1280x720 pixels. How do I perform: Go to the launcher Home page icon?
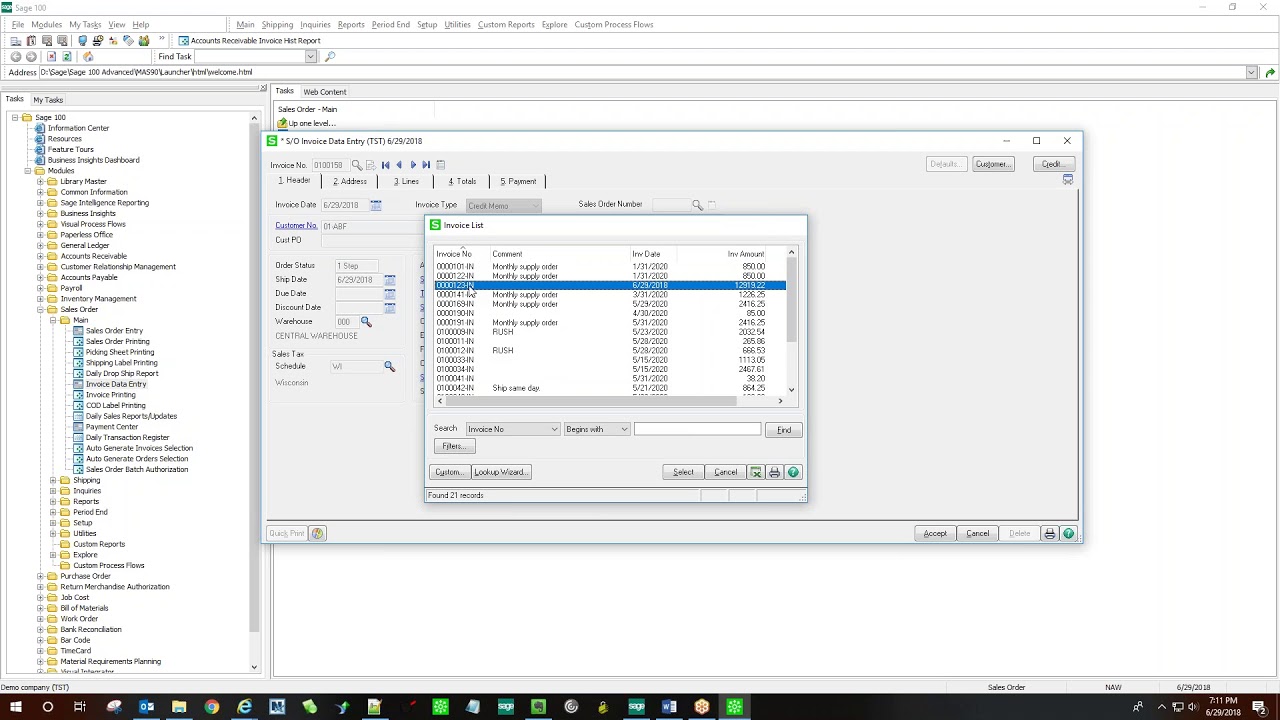[x=88, y=57]
